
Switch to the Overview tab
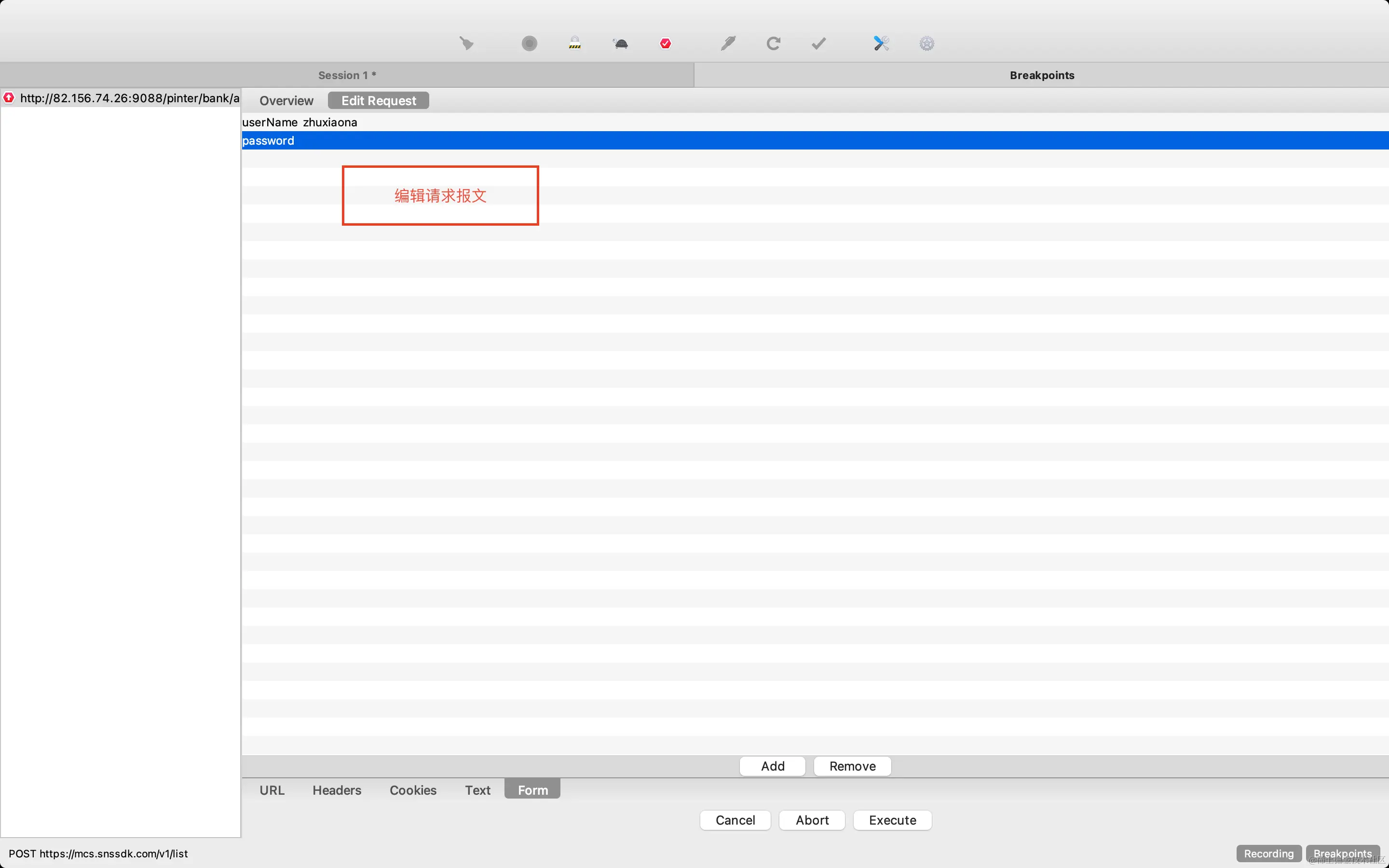286,100
